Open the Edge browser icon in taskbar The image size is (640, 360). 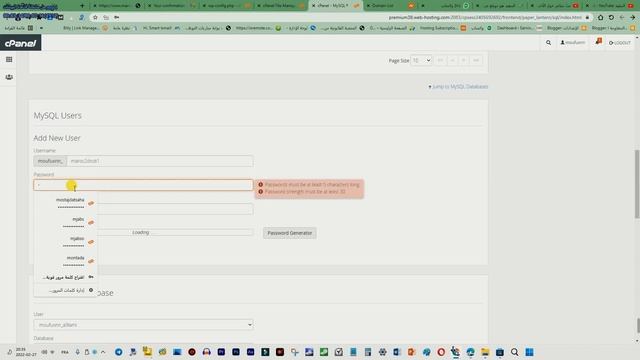pos(470,352)
